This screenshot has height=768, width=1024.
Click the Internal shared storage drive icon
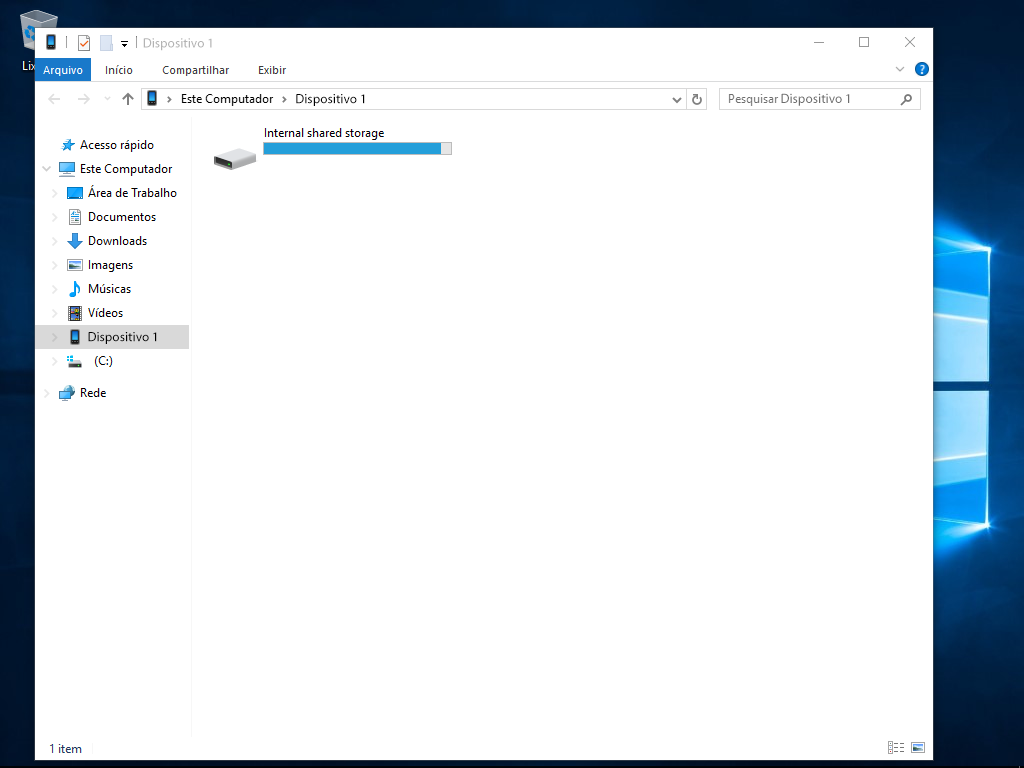click(x=234, y=158)
